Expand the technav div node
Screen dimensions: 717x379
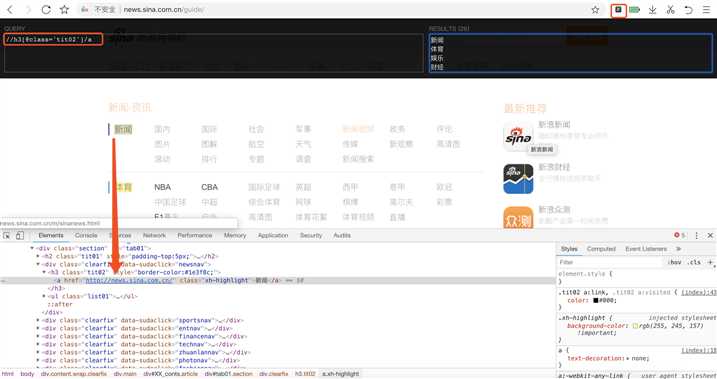click(x=38, y=344)
